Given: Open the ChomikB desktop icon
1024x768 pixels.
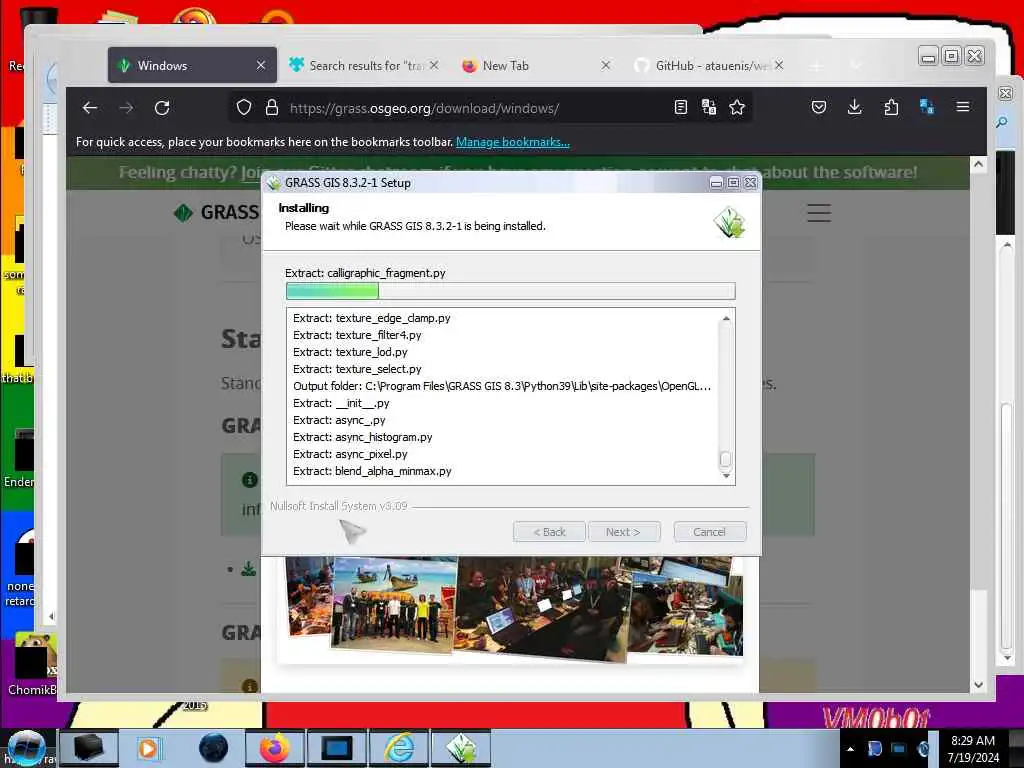Looking at the screenshot, I should coord(31,664).
